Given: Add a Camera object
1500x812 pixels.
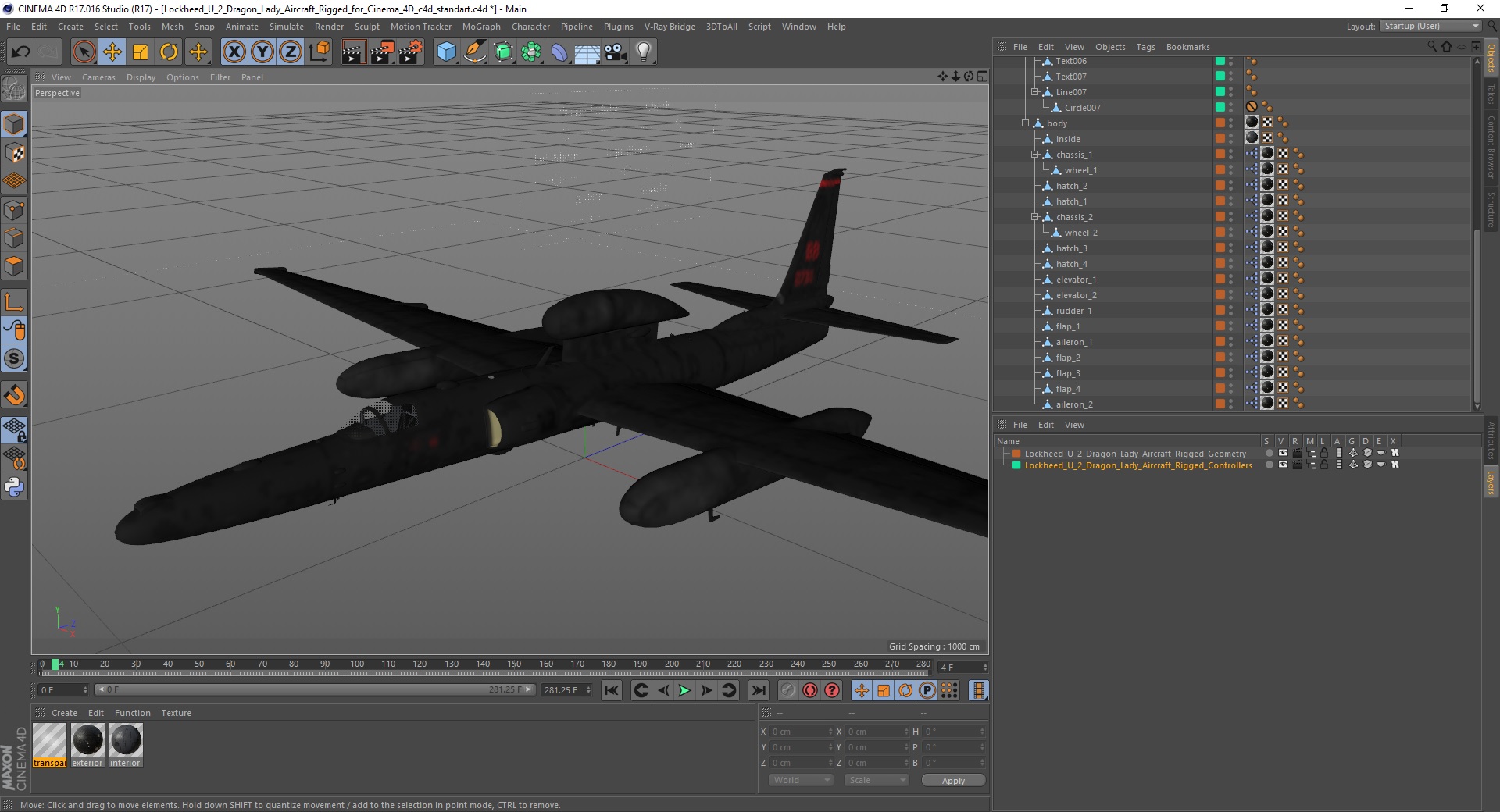Looking at the screenshot, I should click(x=616, y=52).
